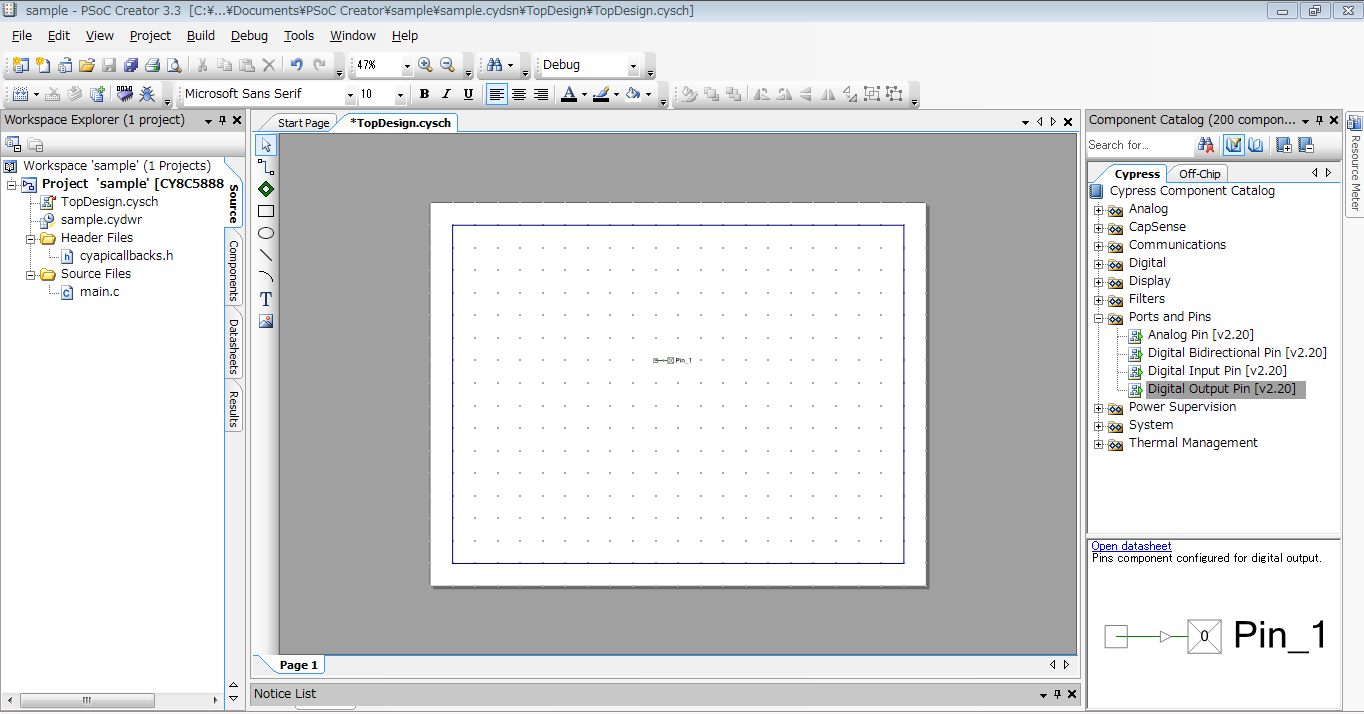The height and width of the screenshot is (714, 1364).
Task: Select Analog Pin component
Action: [x=1200, y=335]
